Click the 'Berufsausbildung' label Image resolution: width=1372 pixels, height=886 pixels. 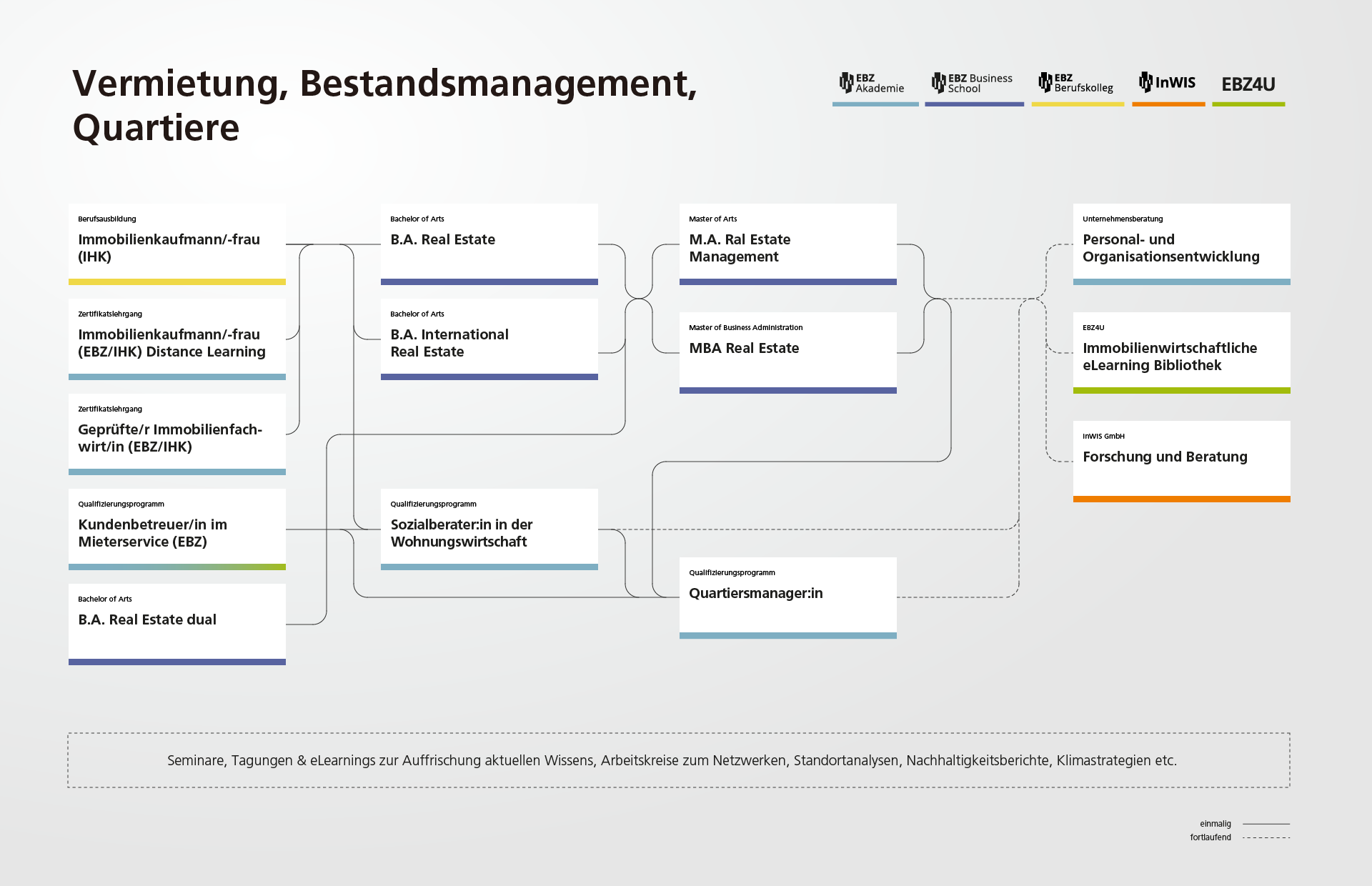pos(107,219)
